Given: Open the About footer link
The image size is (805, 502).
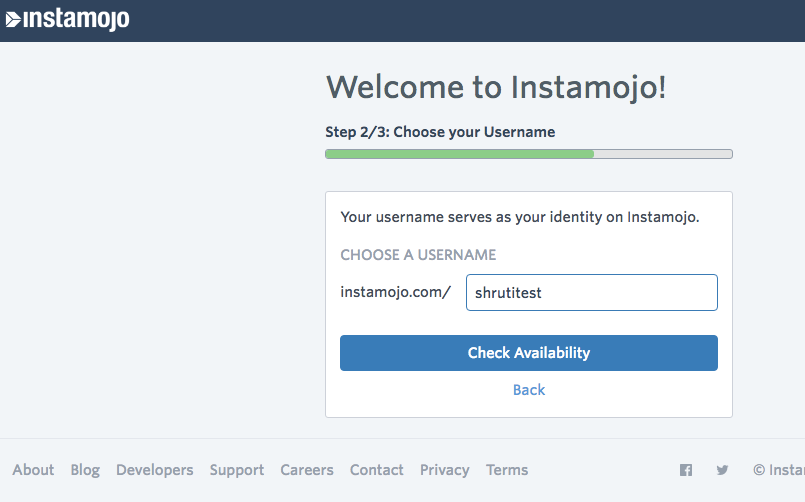Looking at the screenshot, I should pyautogui.click(x=33, y=470).
